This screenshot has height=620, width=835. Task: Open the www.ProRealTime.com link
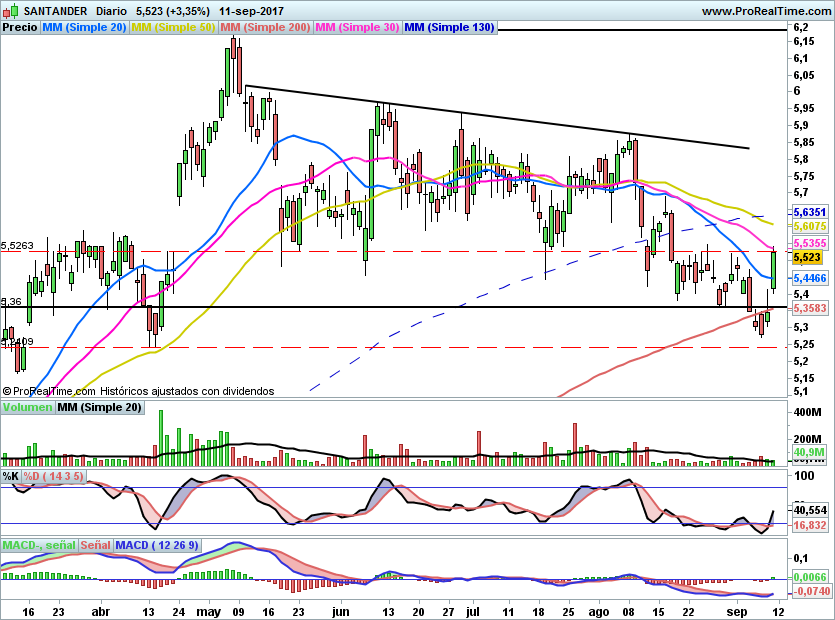point(765,11)
